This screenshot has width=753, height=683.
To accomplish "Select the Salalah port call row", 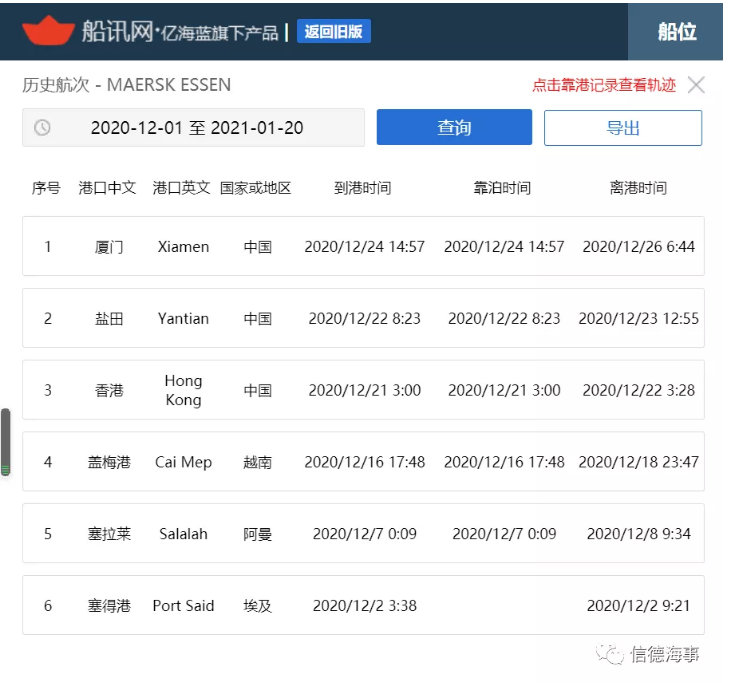I will (363, 534).
